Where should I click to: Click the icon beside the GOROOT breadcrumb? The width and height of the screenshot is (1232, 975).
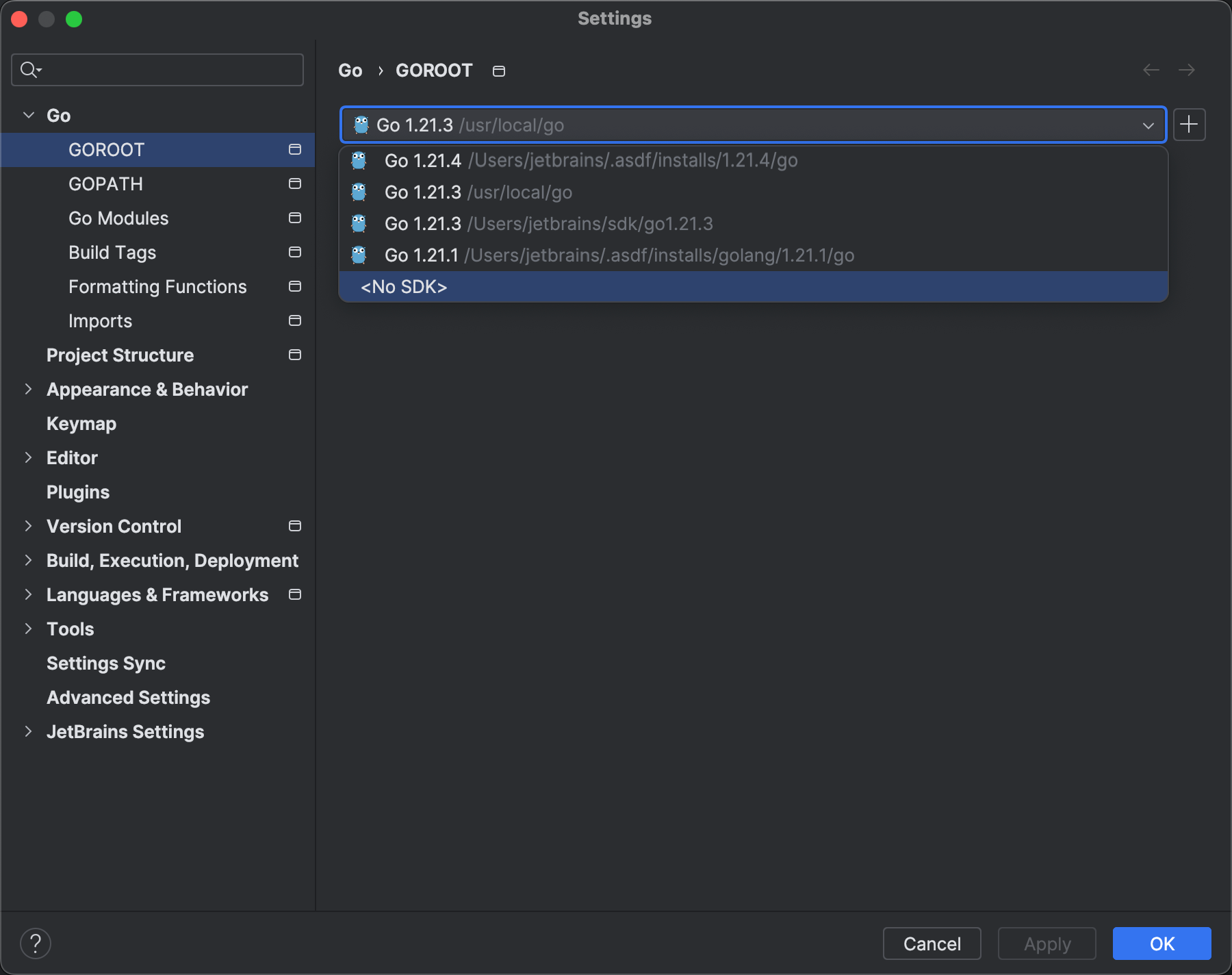(x=499, y=70)
